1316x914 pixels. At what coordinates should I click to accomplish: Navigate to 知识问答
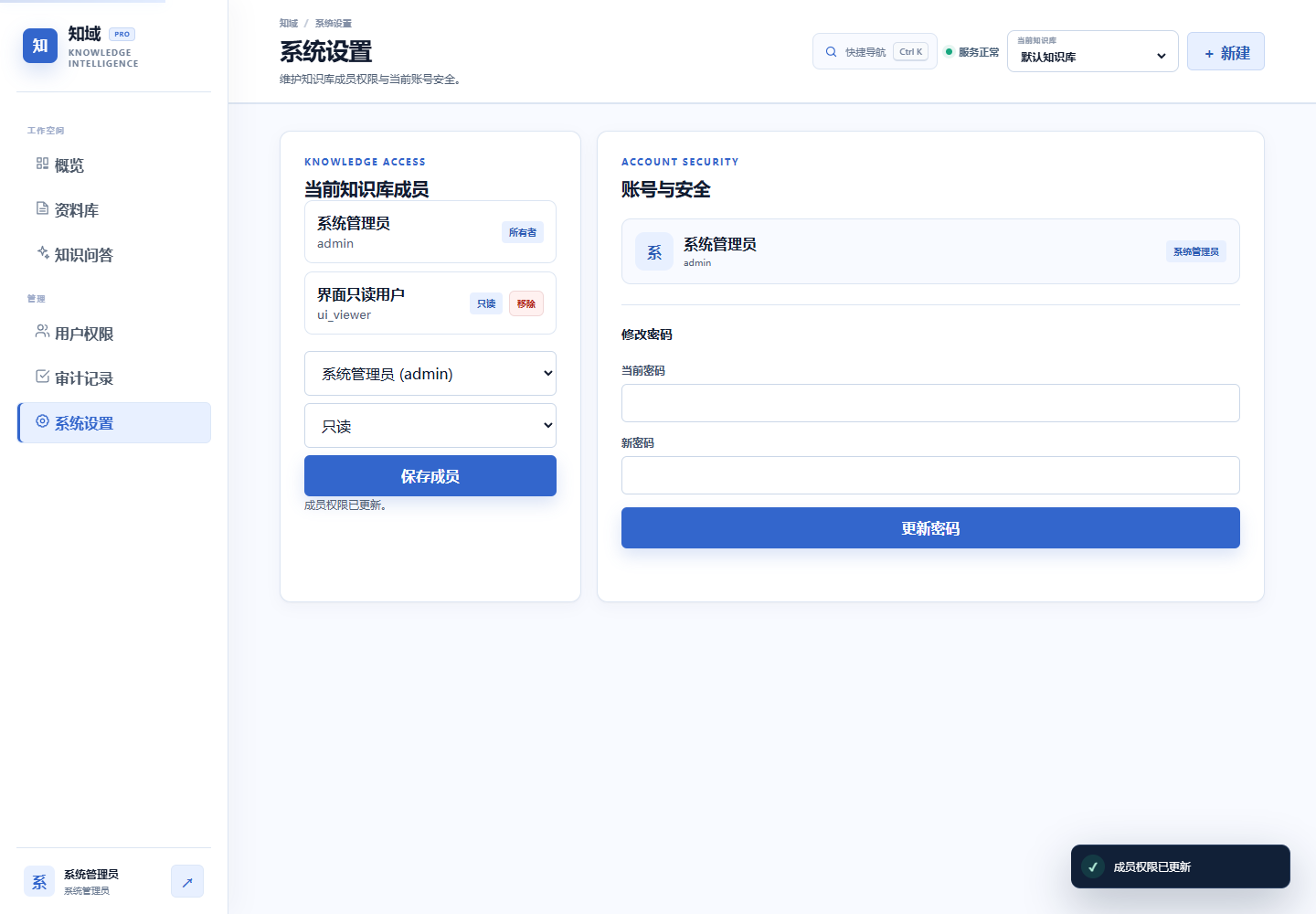[114, 254]
